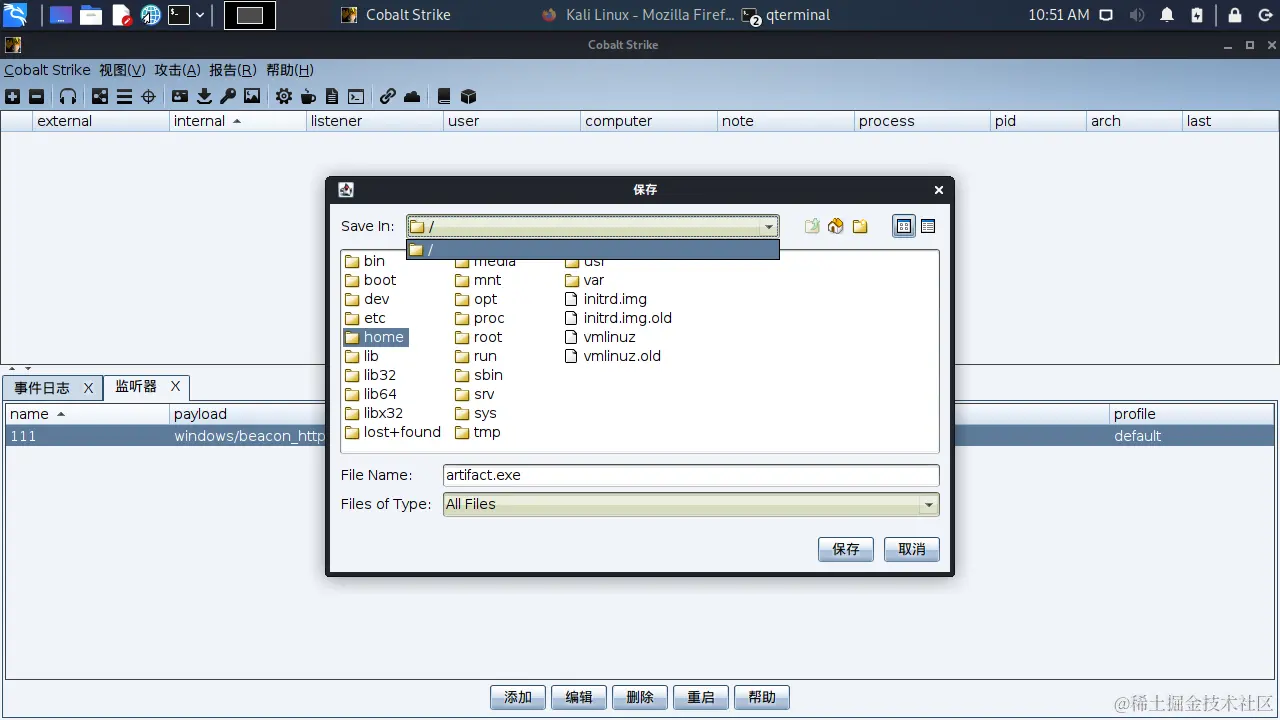Expand the Files of Type dropdown
Screen dimensions: 1280x720
(929, 505)
